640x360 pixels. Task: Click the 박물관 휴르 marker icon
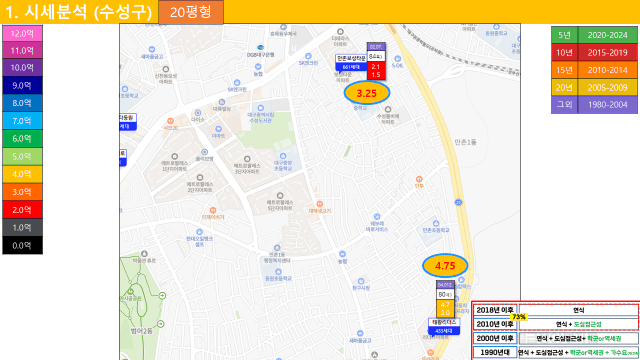[144, 254]
